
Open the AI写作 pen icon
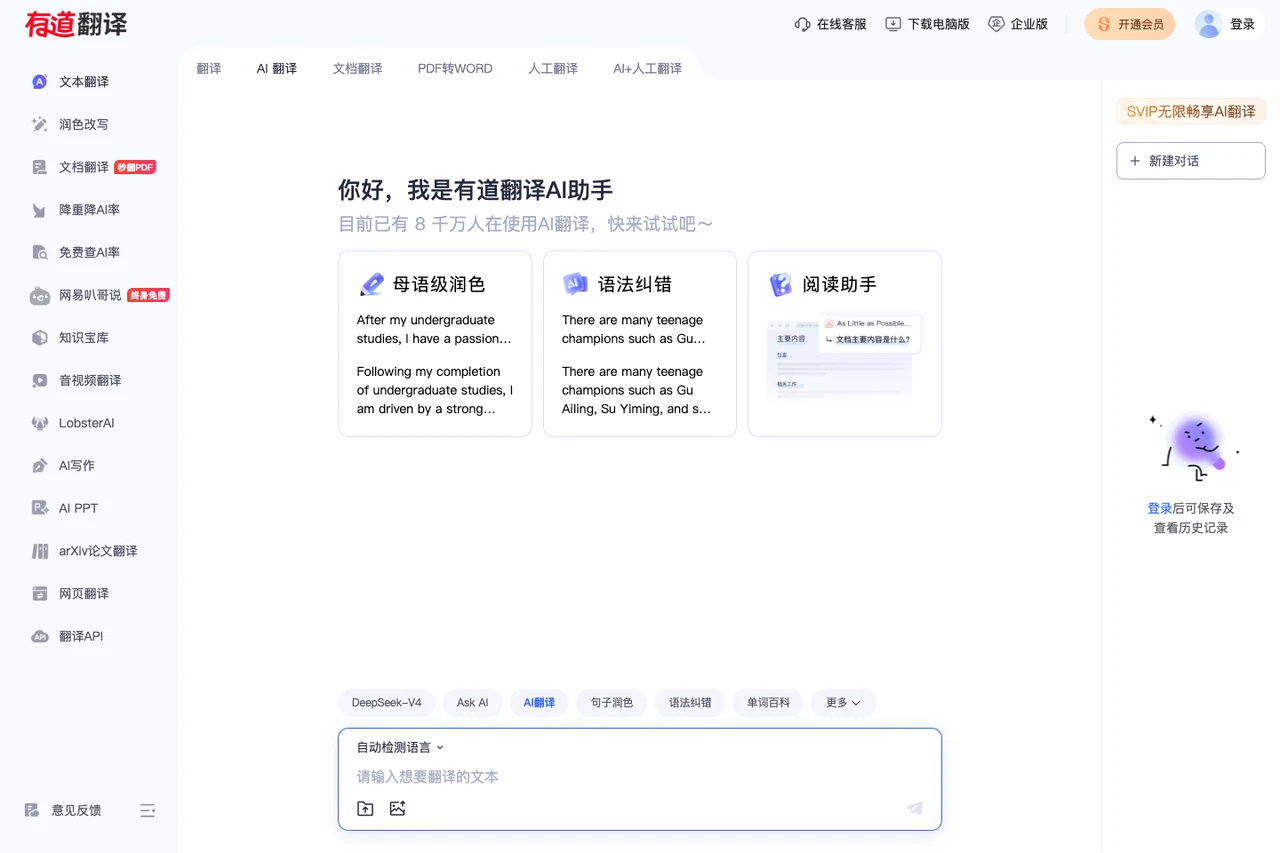[40, 466]
